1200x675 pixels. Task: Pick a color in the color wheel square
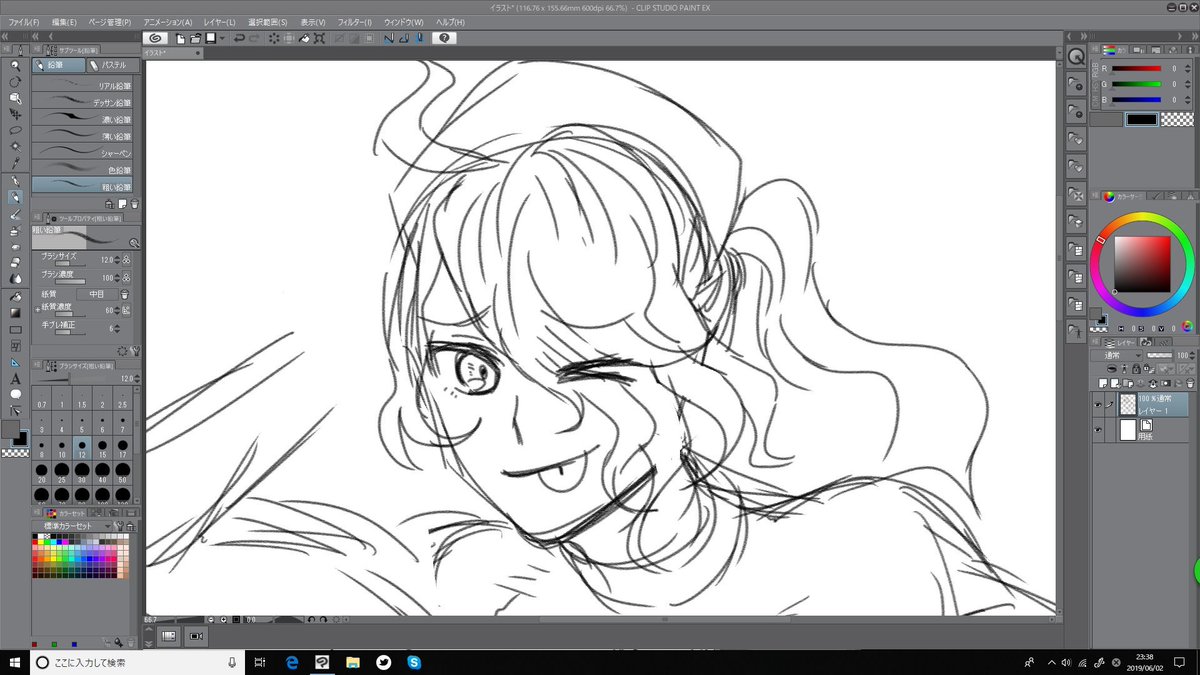click(x=1142, y=263)
